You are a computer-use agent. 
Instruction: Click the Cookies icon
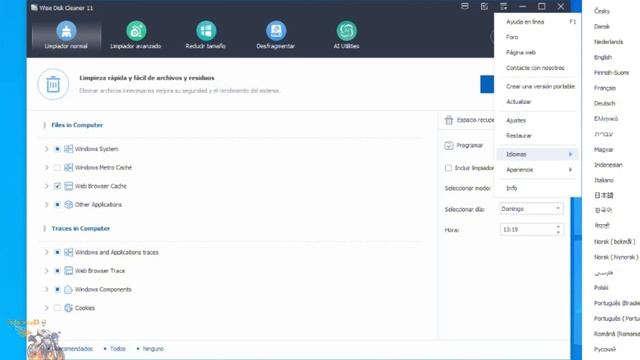(68, 308)
